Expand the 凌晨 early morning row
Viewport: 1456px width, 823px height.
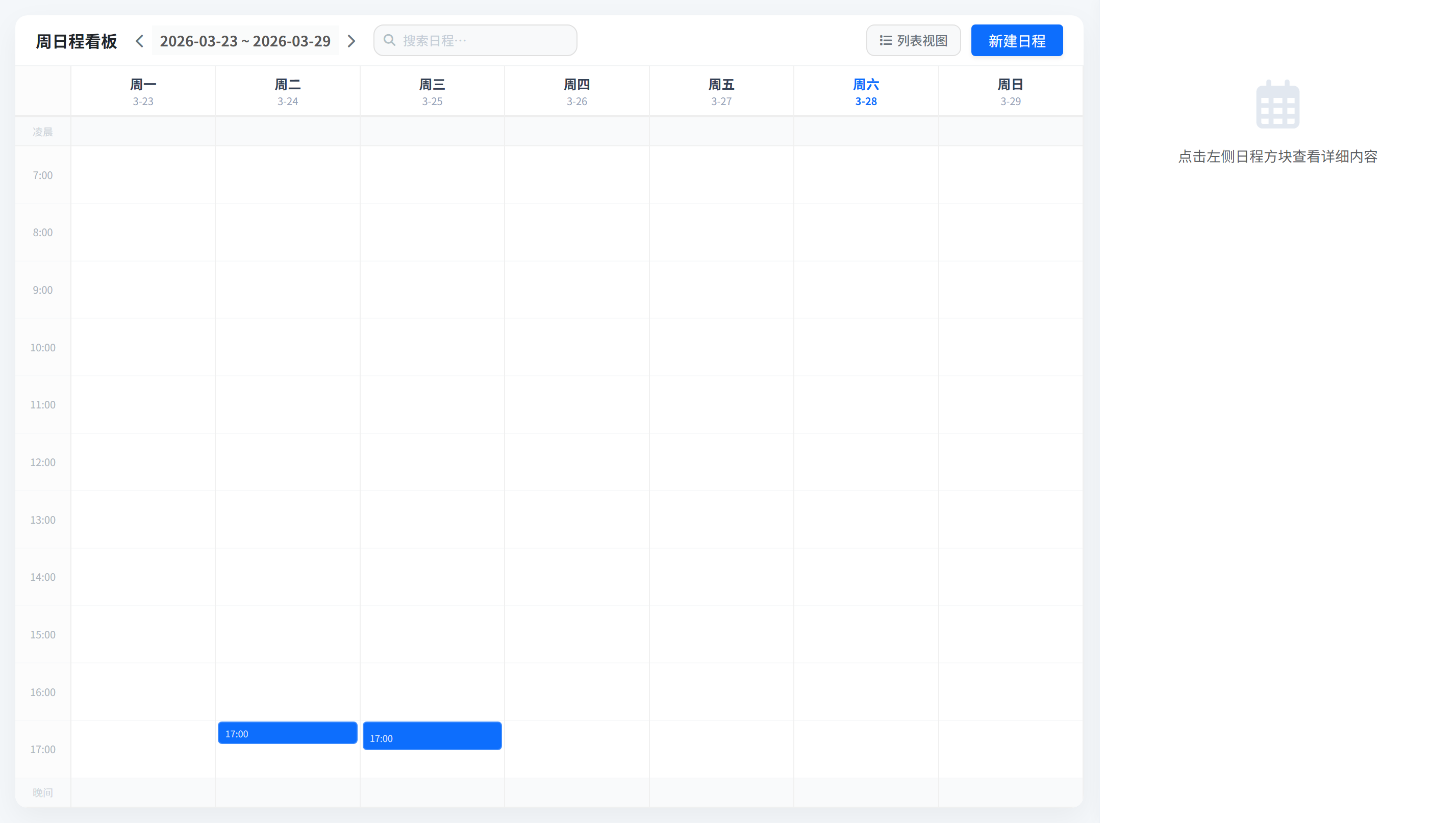pyautogui.click(x=42, y=132)
